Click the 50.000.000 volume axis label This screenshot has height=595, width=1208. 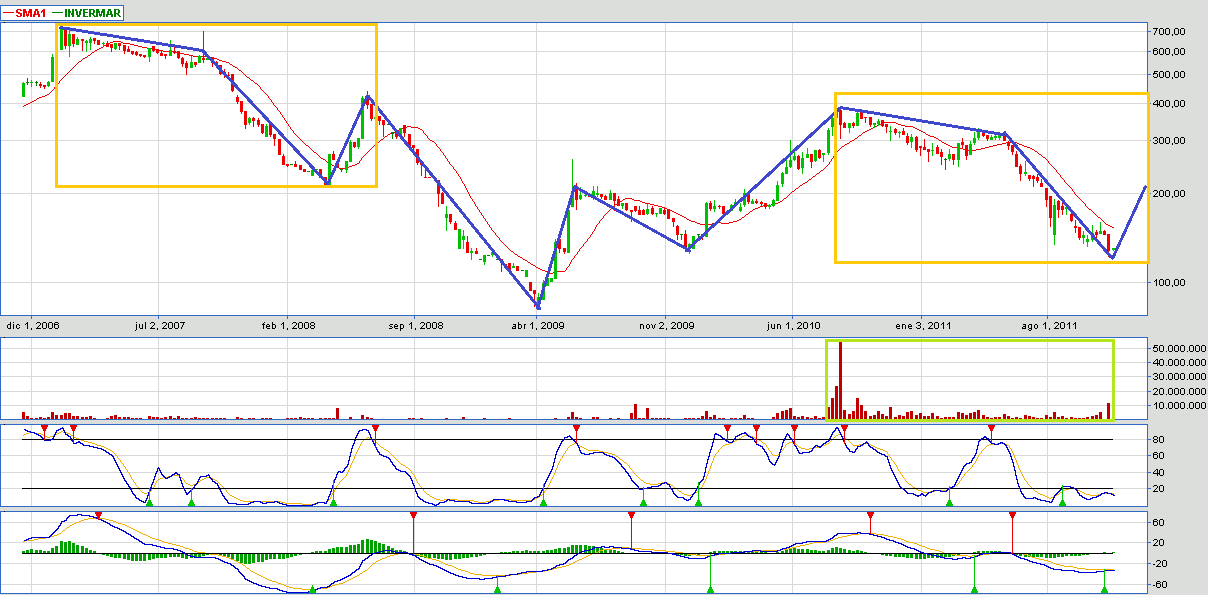[1175, 348]
